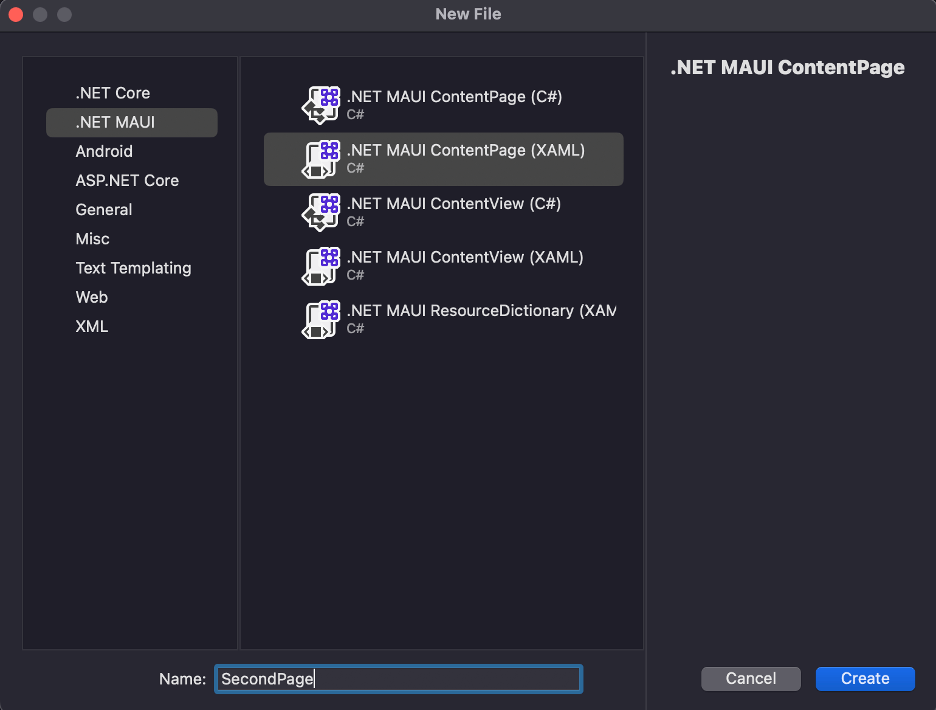Click the ContentPage (XAML) template icon
Screen dimensions: 936x710
(321, 159)
